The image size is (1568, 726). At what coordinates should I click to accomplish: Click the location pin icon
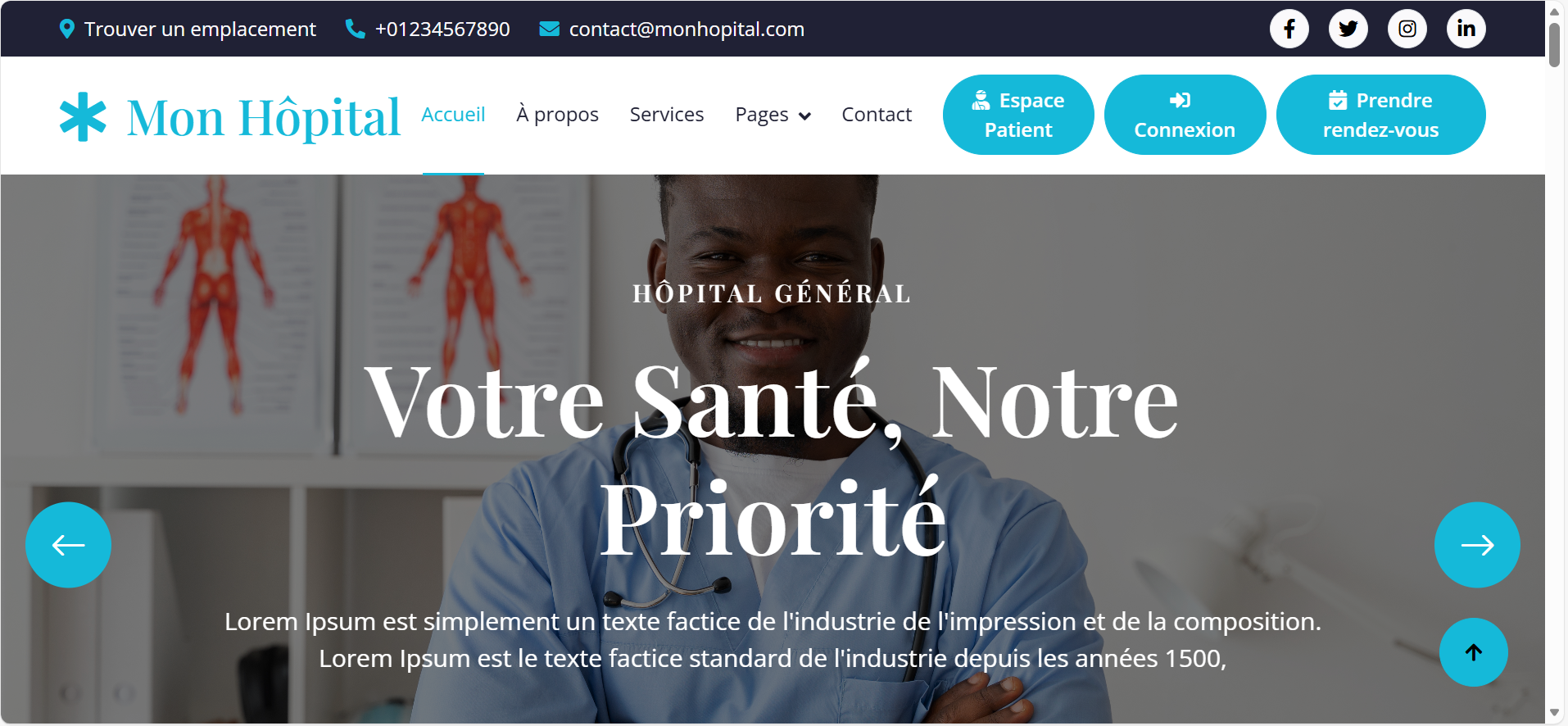coord(67,29)
